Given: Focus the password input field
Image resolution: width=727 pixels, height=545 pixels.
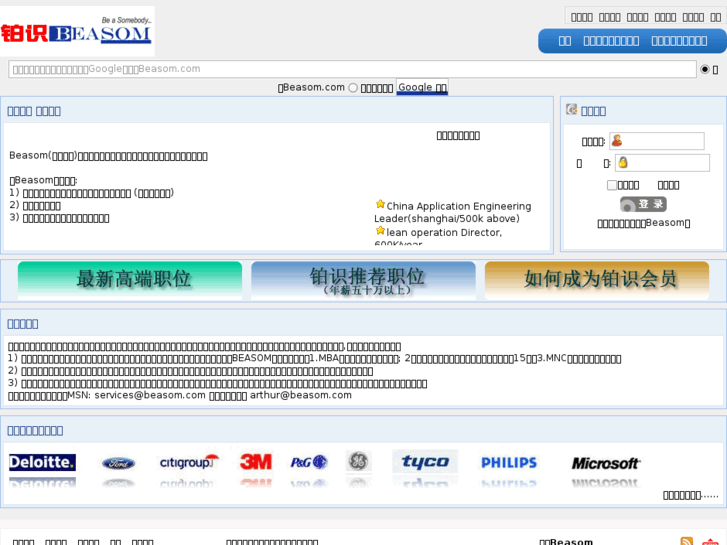Looking at the screenshot, I should point(662,163).
